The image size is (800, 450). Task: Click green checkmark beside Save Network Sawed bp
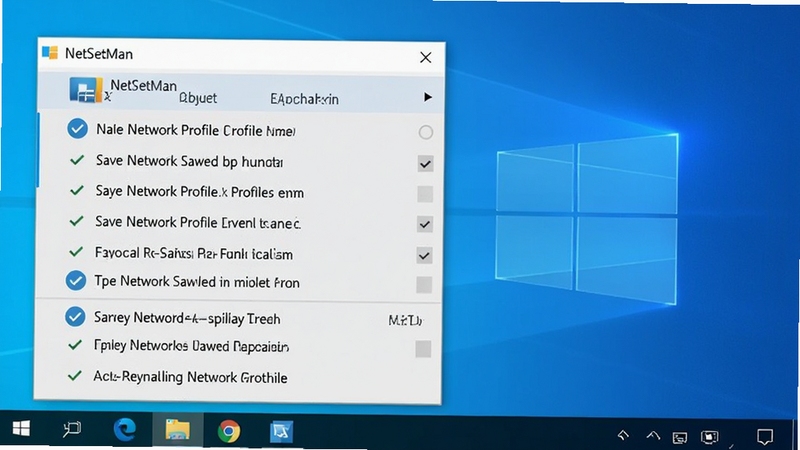(x=77, y=160)
